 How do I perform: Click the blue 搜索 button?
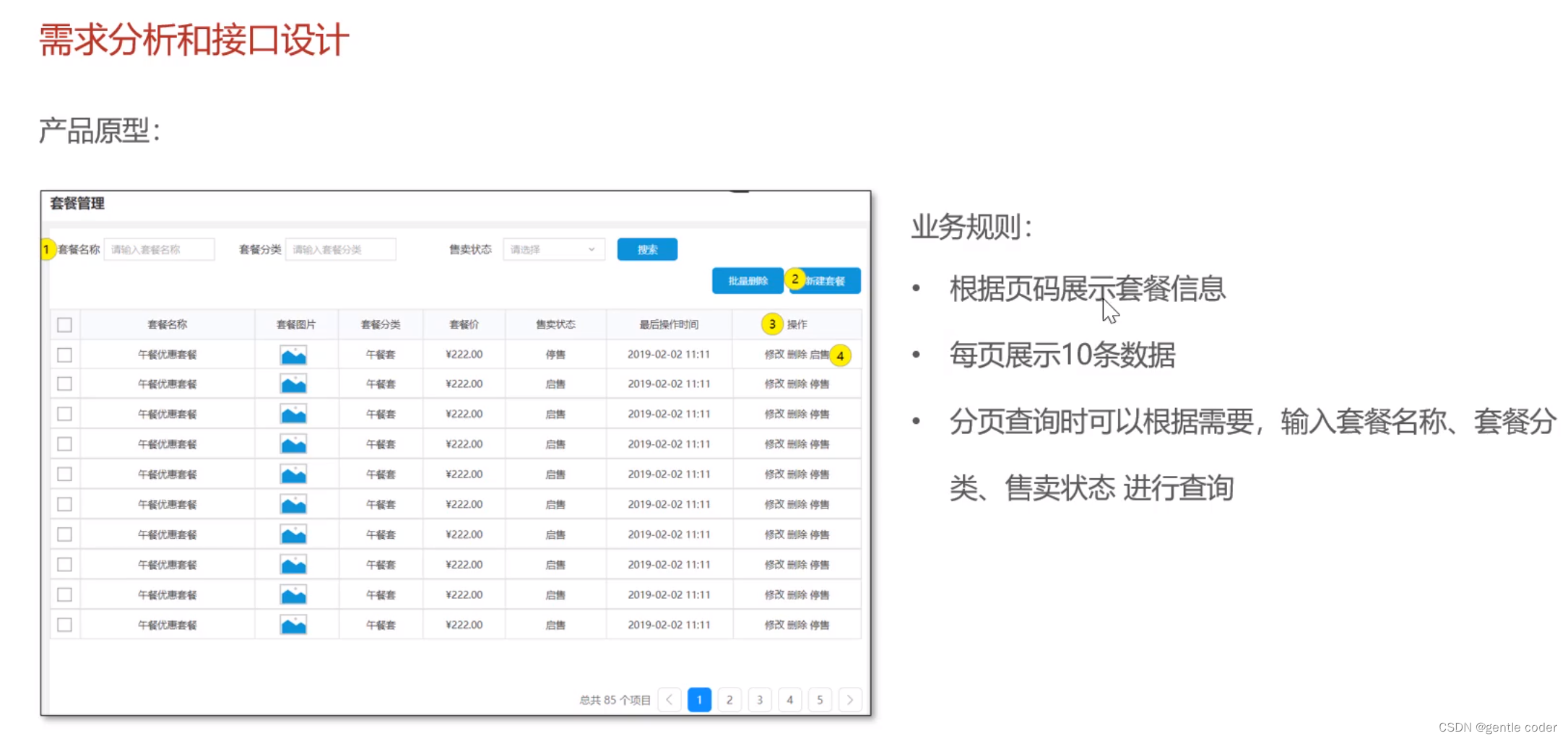(x=647, y=249)
